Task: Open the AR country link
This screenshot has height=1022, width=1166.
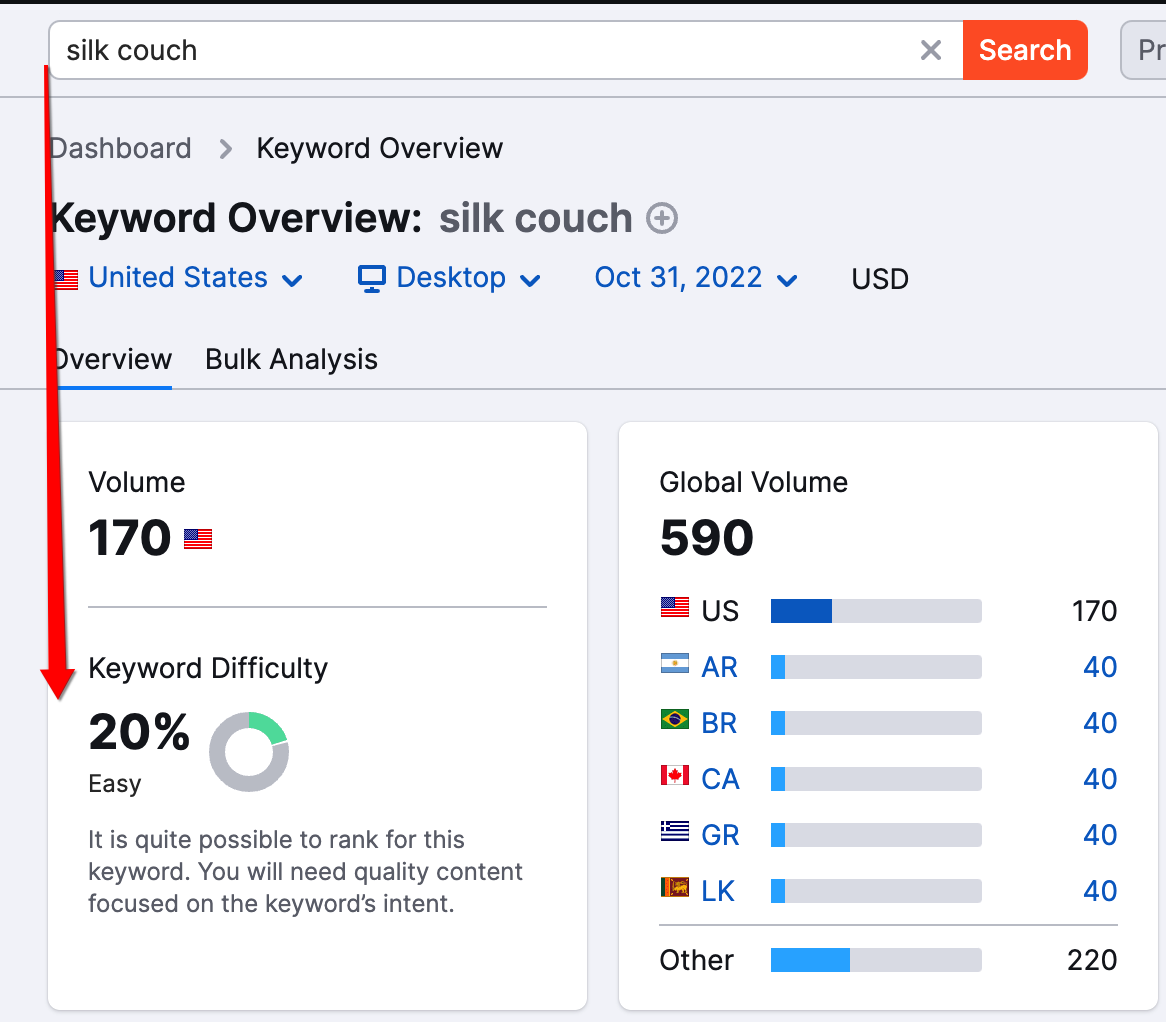Action: [719, 667]
